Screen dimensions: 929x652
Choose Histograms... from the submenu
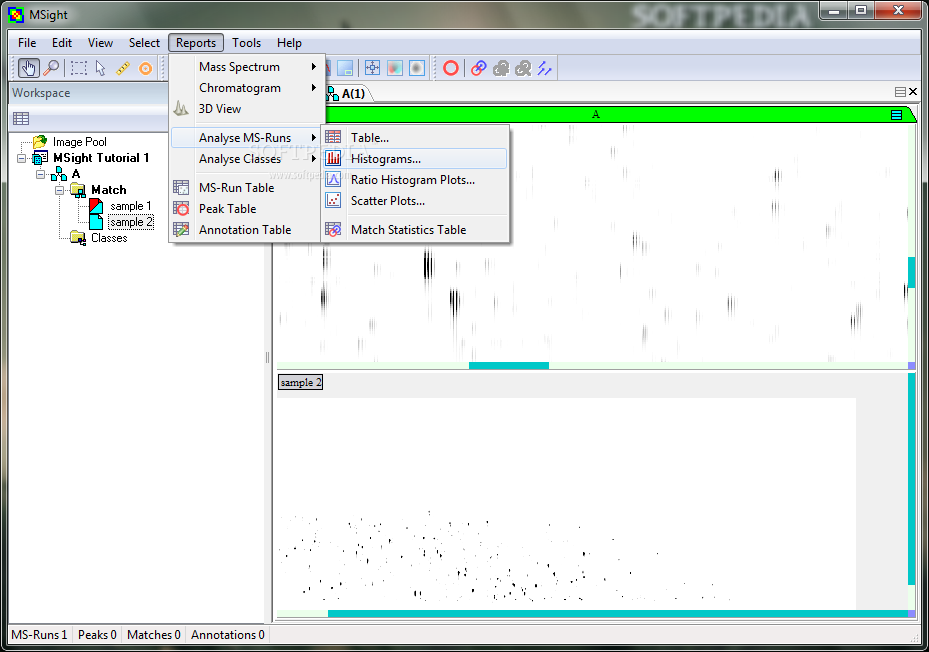[x=415, y=159]
